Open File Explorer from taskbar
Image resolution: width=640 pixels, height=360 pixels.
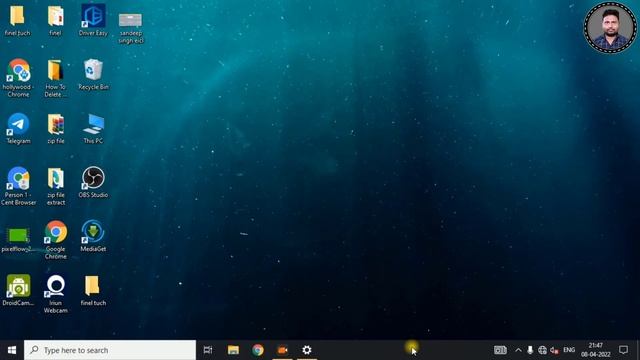click(x=233, y=350)
